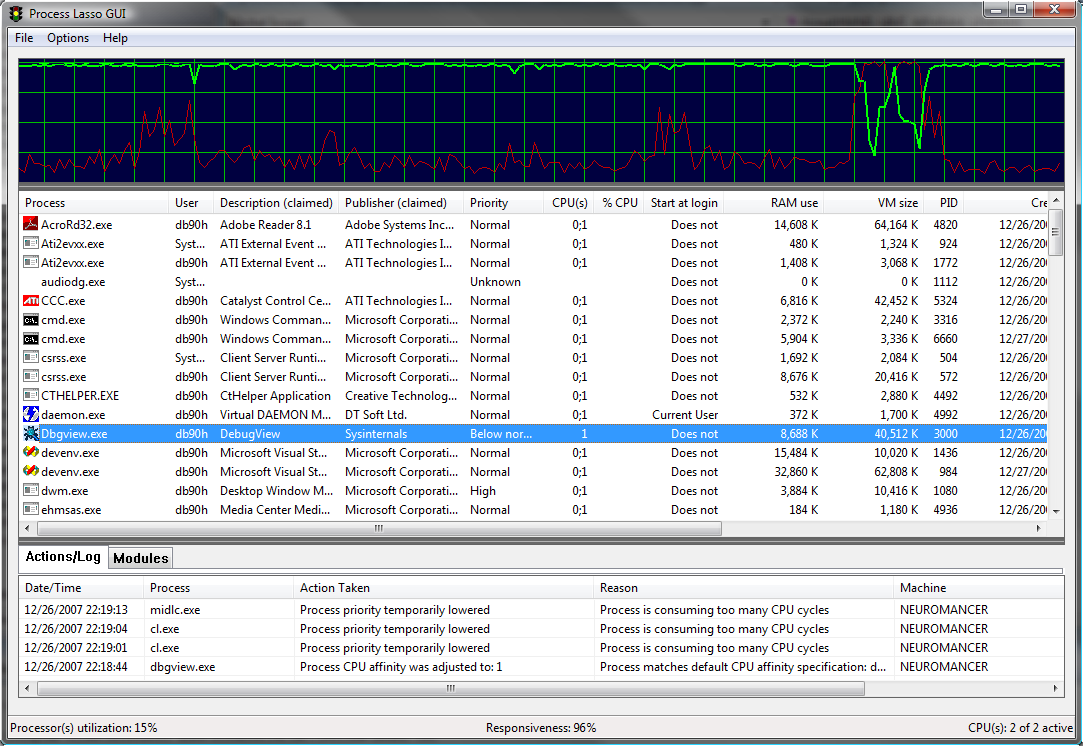Viewport: 1083px width, 746px height.
Task: Click process list horizontal scroll right arrow
Action: pyautogui.click(x=1039, y=528)
